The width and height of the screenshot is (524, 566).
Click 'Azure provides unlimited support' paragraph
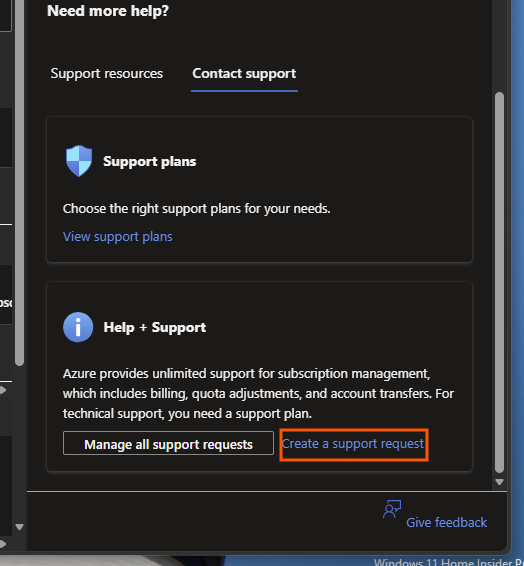pyautogui.click(x=258, y=393)
